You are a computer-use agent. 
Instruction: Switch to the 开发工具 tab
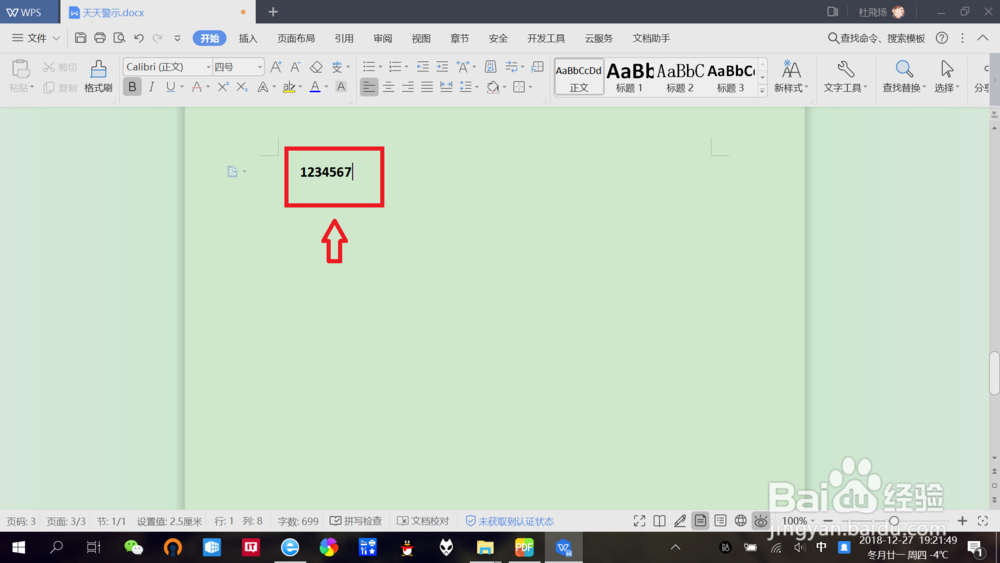(546, 38)
